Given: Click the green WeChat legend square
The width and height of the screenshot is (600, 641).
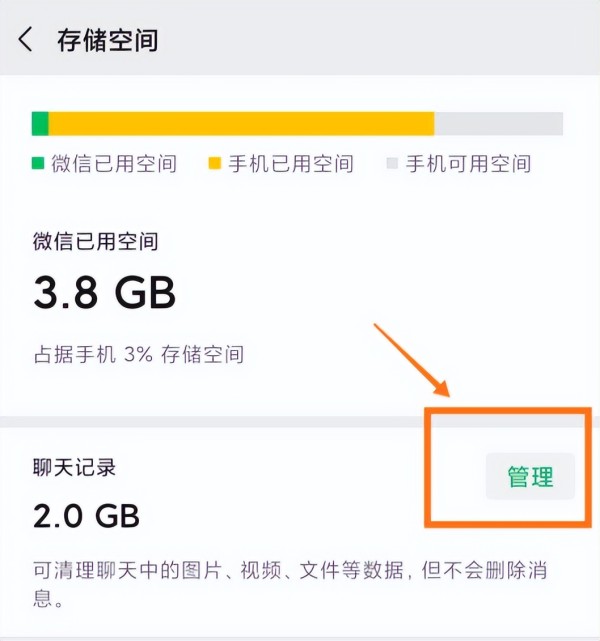Looking at the screenshot, I should (x=38, y=163).
